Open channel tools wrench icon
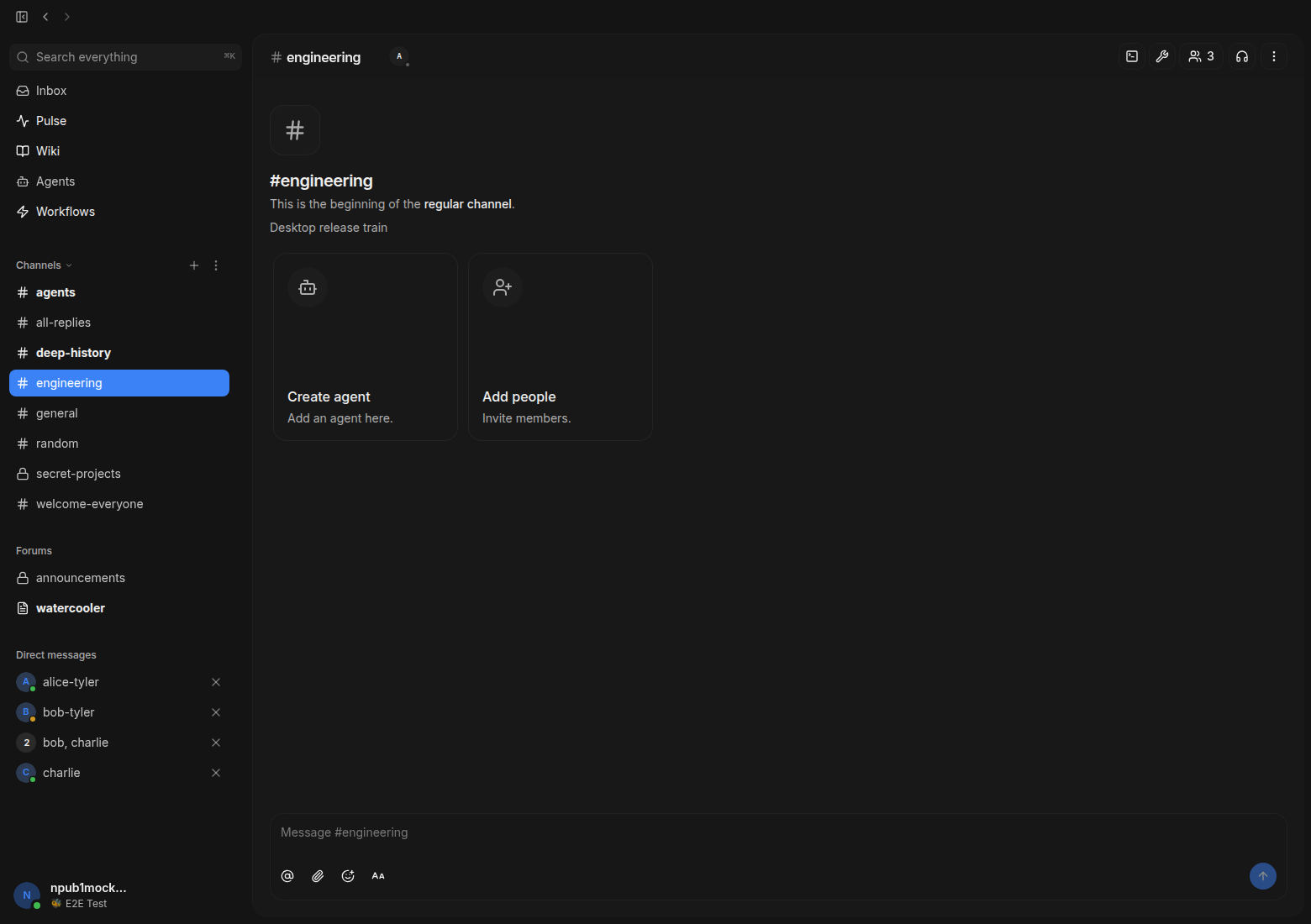The image size is (1311, 924). pos(1162,56)
